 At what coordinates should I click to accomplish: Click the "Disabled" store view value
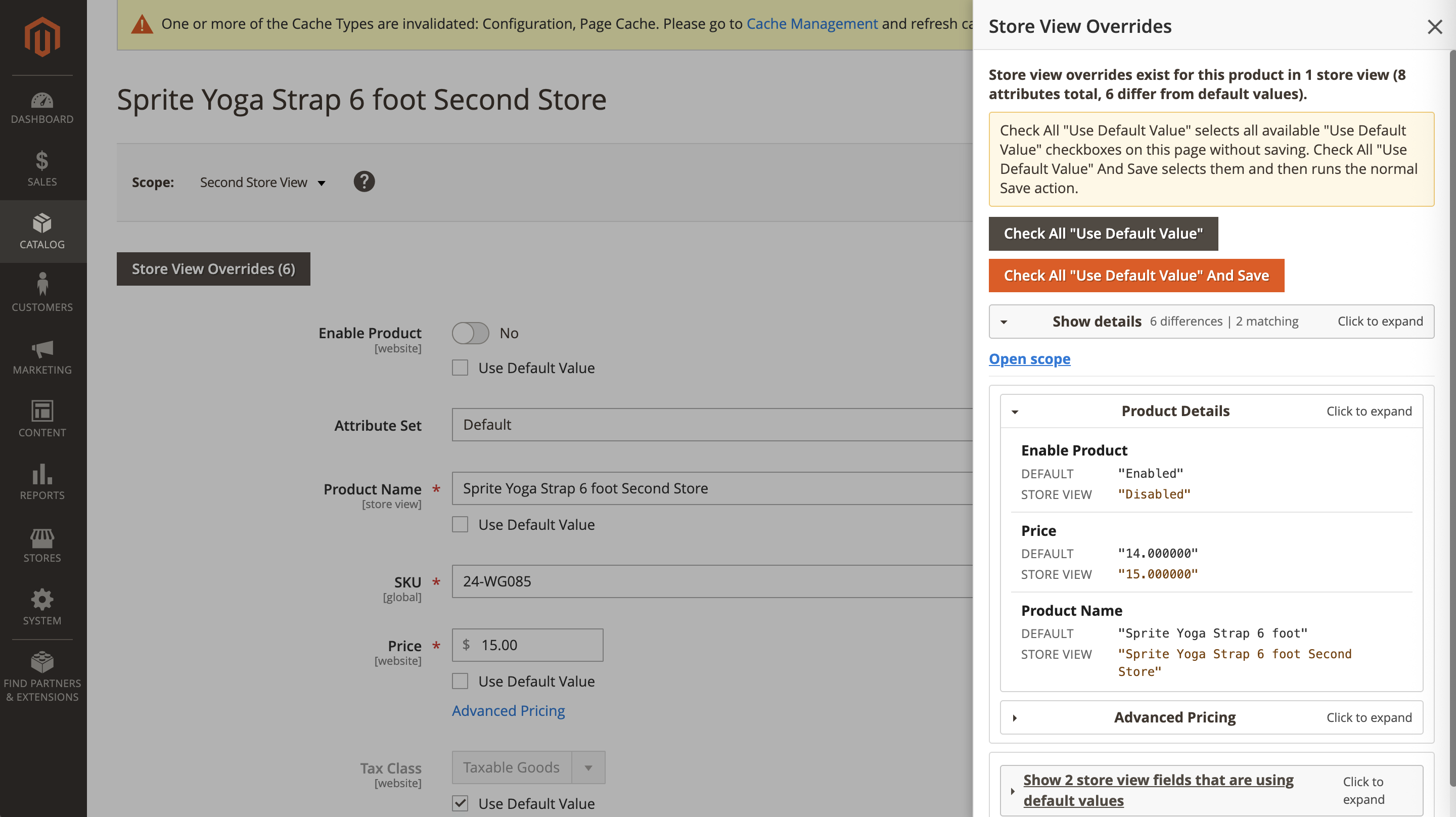1154,494
